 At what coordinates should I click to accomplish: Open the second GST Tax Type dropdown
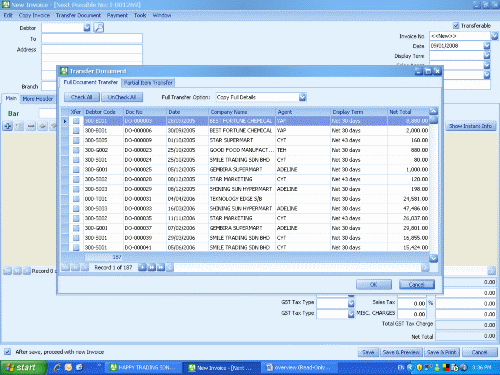tap(351, 314)
